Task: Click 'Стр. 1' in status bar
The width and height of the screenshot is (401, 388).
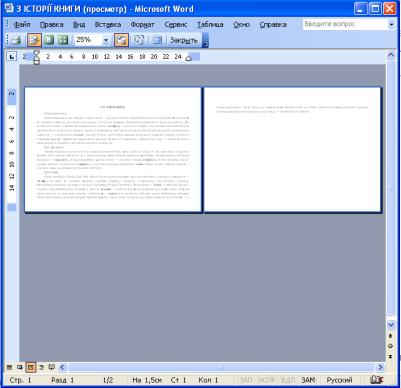Action: (x=20, y=380)
